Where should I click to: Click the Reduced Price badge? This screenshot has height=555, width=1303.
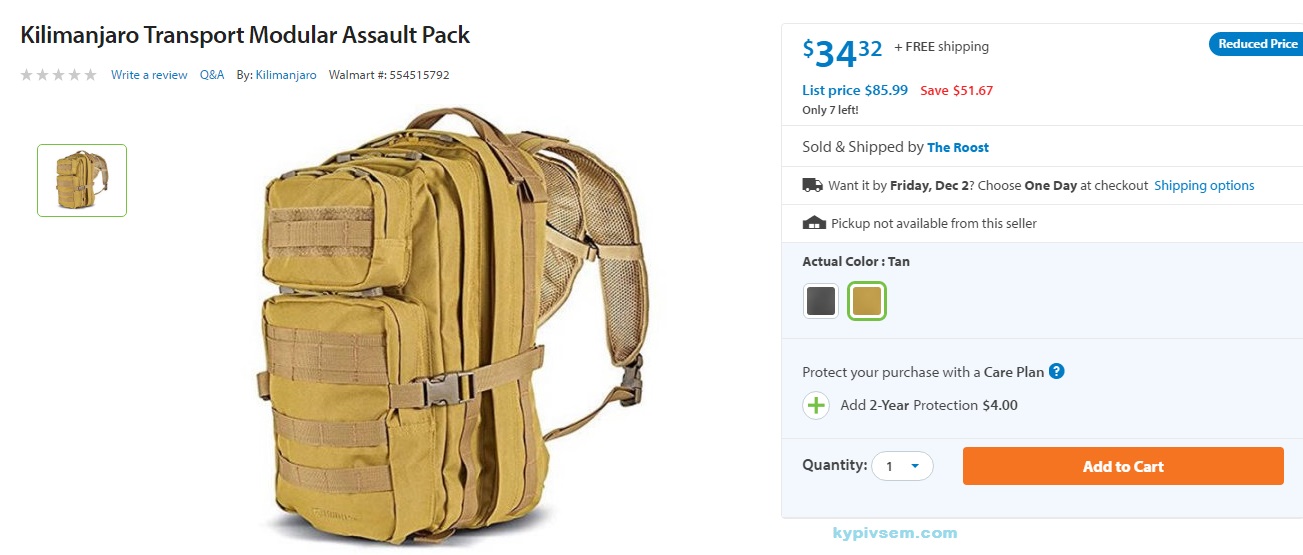1256,44
